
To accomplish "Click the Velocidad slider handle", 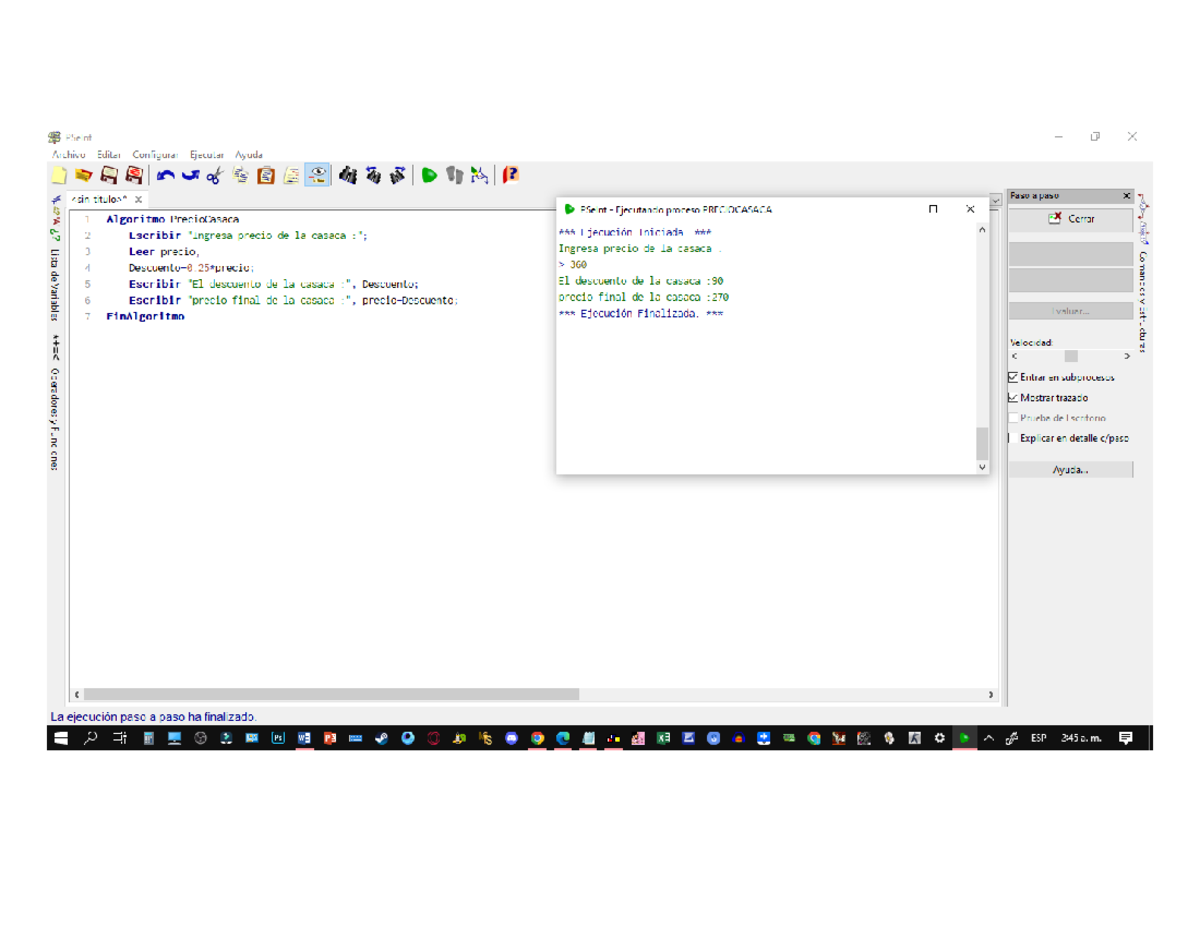I will tap(1071, 356).
